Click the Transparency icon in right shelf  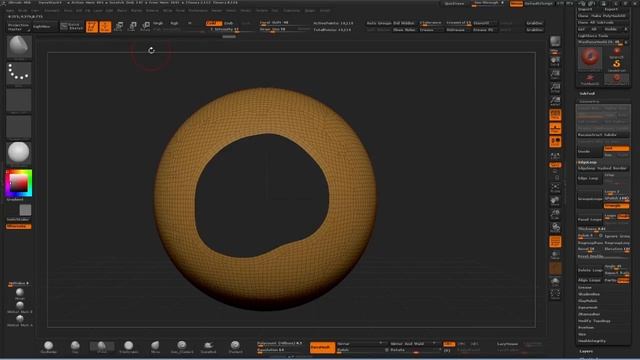coord(555,255)
